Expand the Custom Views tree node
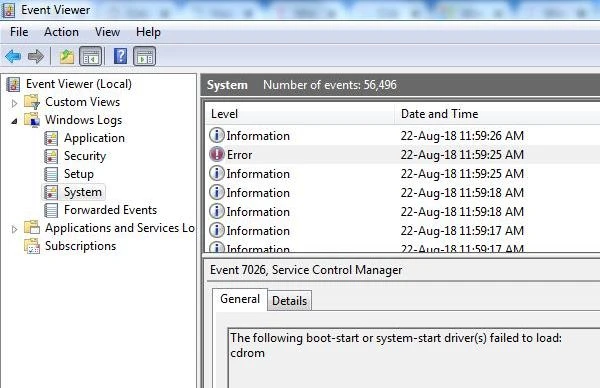The height and width of the screenshot is (388, 600). 14,103
